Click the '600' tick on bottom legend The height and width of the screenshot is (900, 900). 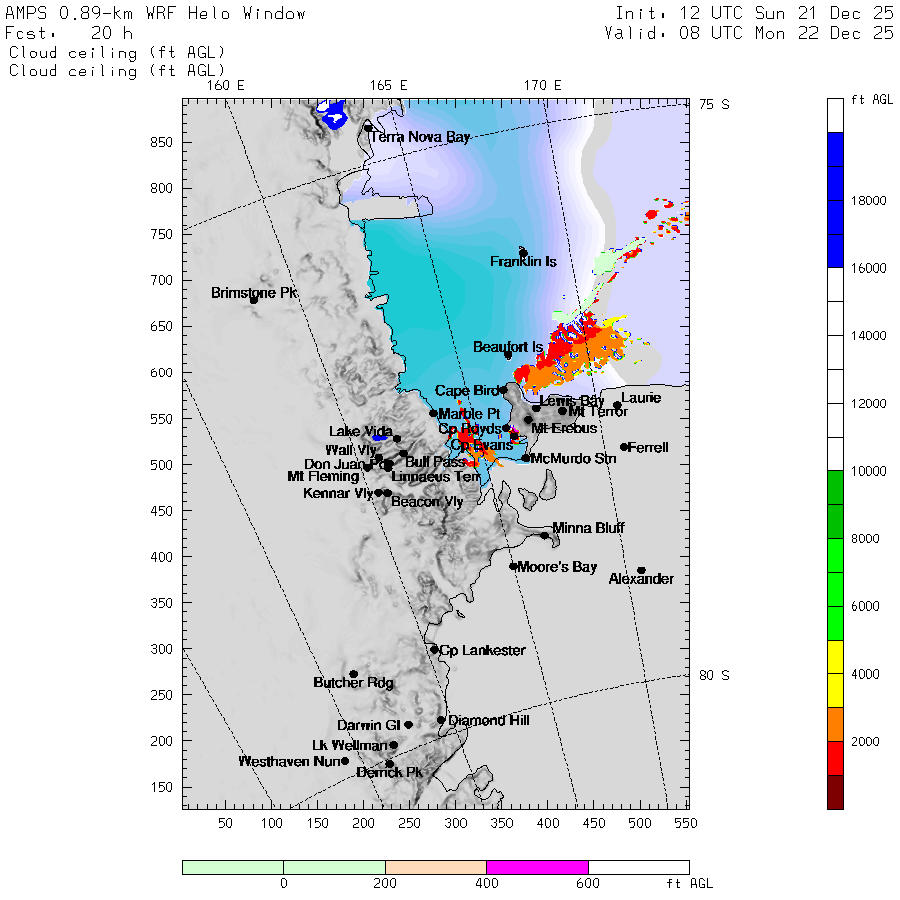(588, 883)
